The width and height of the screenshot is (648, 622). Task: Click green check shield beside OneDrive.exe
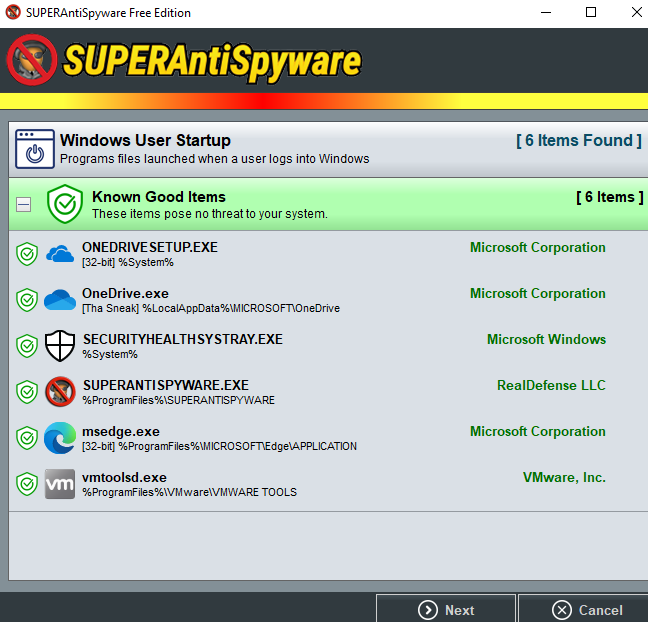[27, 300]
